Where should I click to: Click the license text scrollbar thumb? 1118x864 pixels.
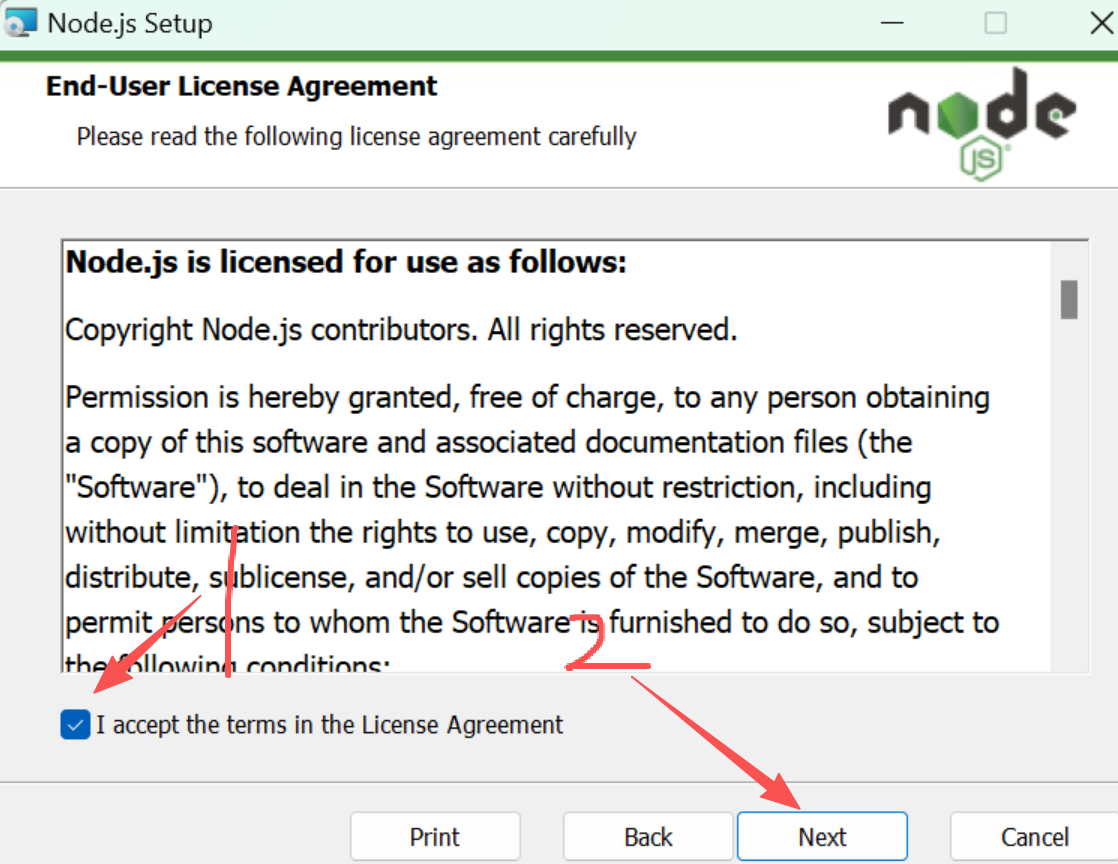pyautogui.click(x=1069, y=299)
